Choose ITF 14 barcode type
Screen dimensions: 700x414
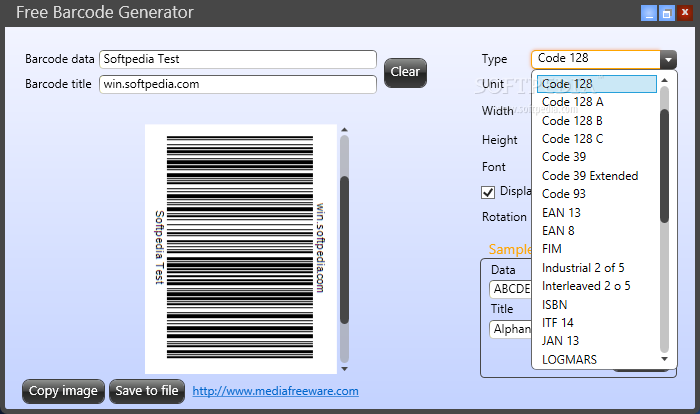tap(597, 322)
